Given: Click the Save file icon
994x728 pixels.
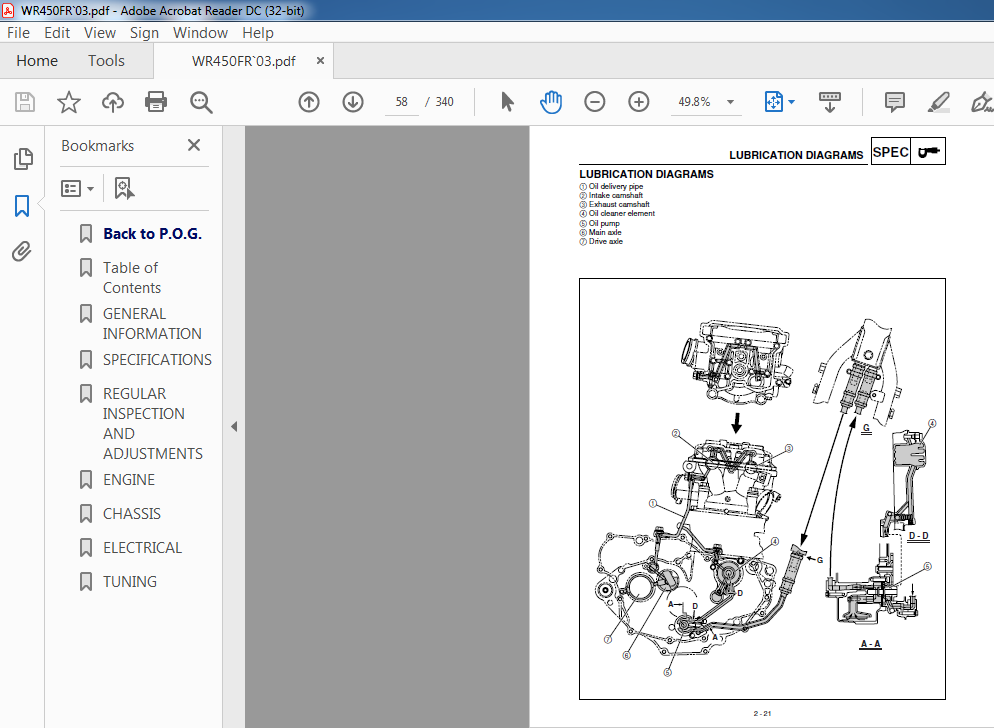Looking at the screenshot, I should (25, 102).
